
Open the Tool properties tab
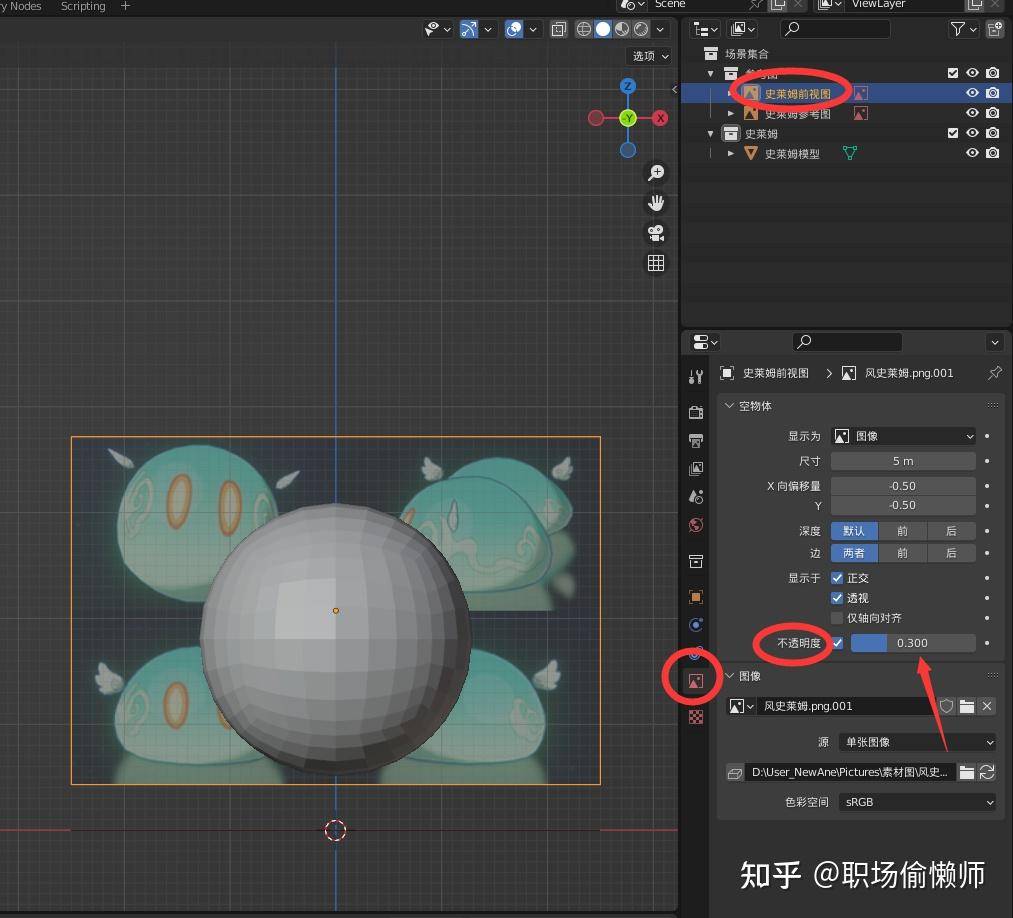point(696,377)
